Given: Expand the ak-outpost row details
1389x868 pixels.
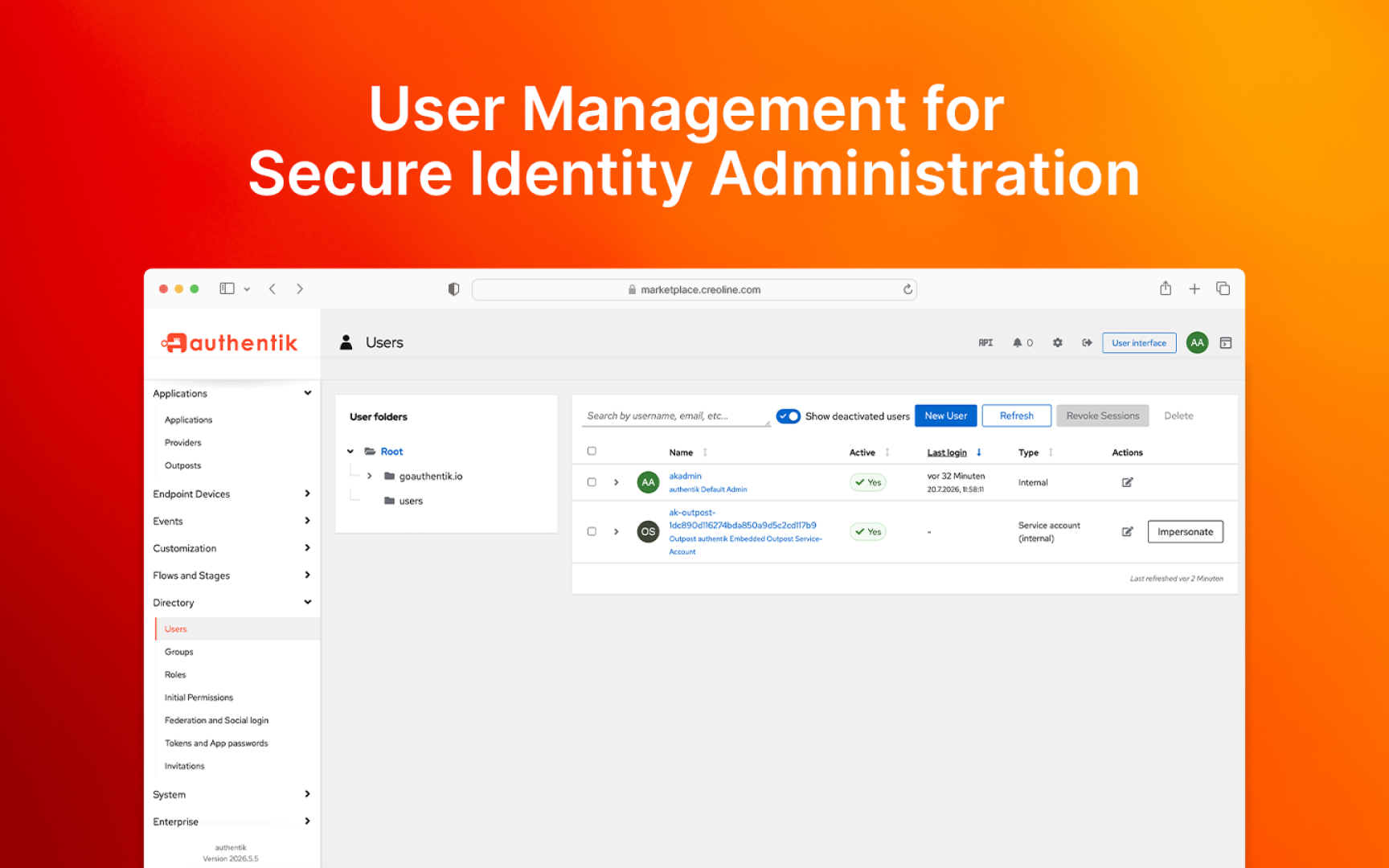Looking at the screenshot, I should pos(617,532).
